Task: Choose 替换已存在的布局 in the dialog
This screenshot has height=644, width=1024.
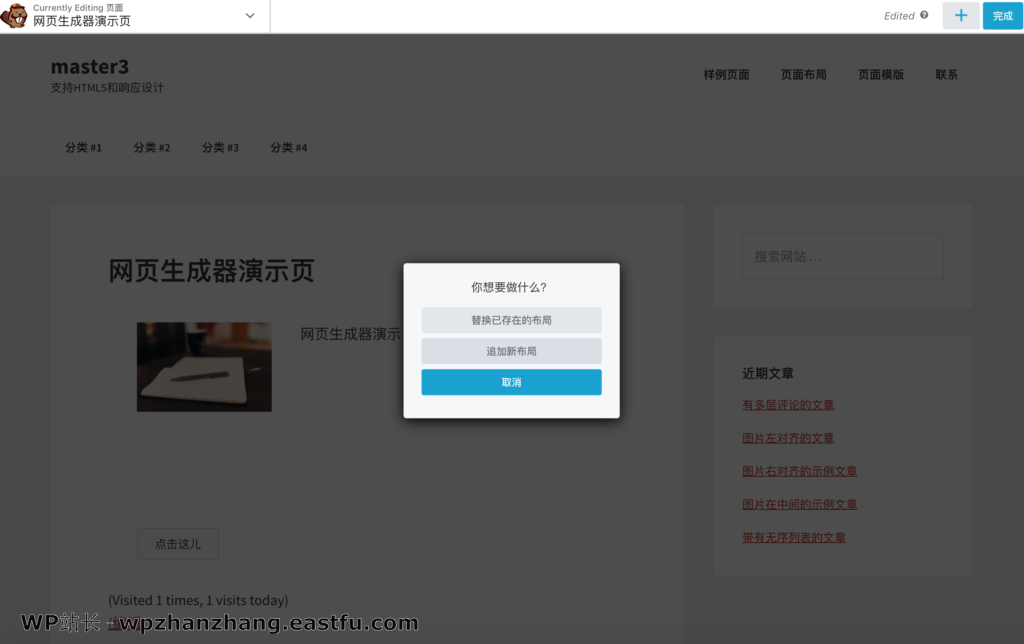Action: [x=511, y=320]
